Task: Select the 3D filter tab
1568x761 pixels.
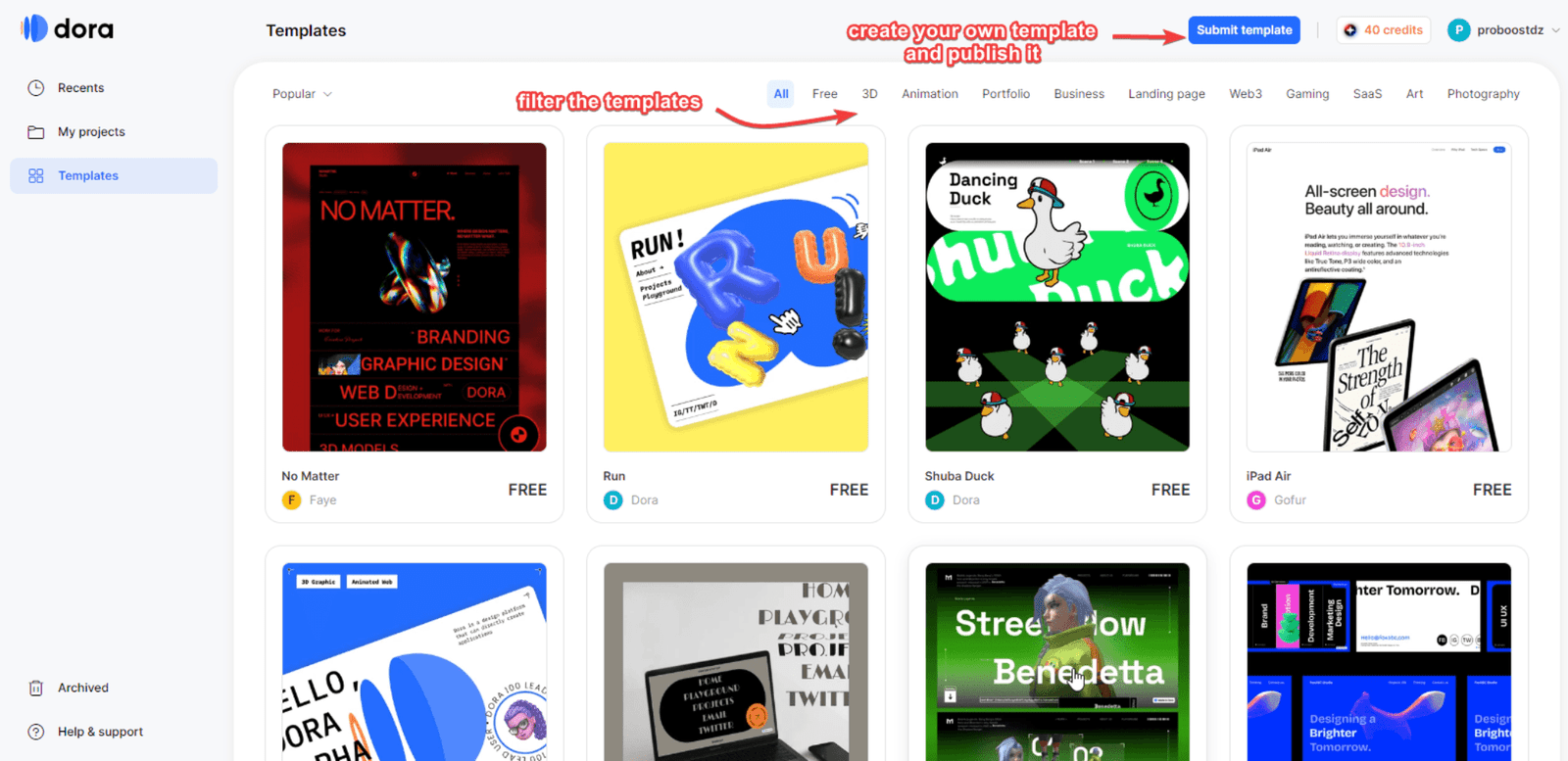Action: [869, 94]
